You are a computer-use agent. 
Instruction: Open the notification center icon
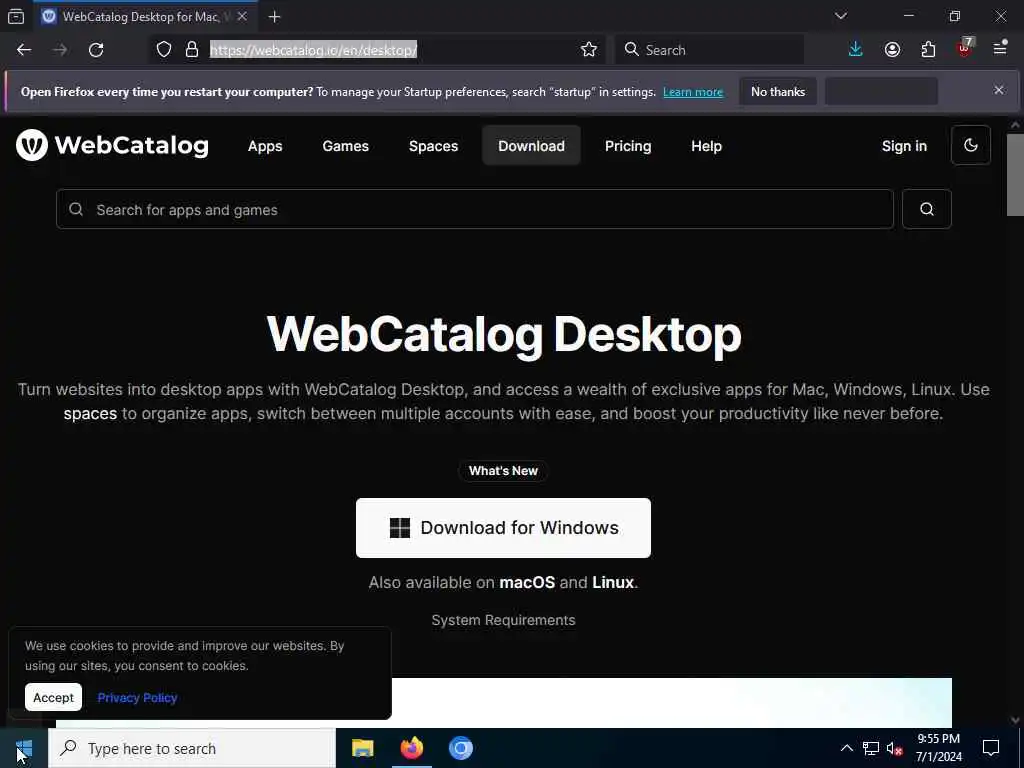pyautogui.click(x=991, y=748)
